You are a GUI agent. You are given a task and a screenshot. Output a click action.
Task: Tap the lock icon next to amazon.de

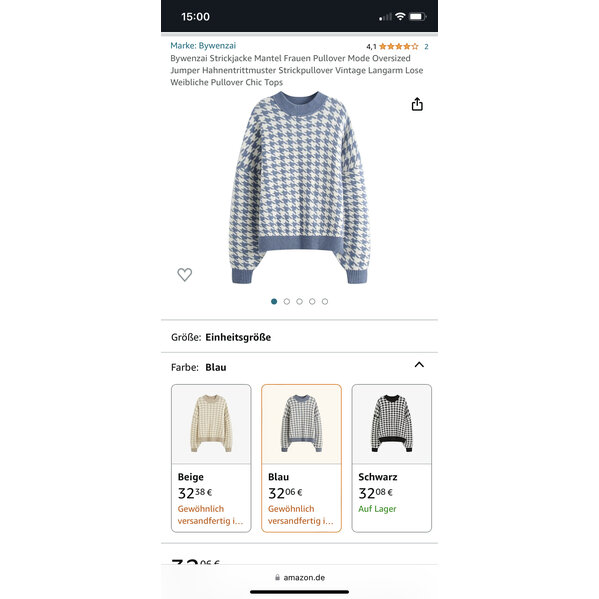pos(277,577)
